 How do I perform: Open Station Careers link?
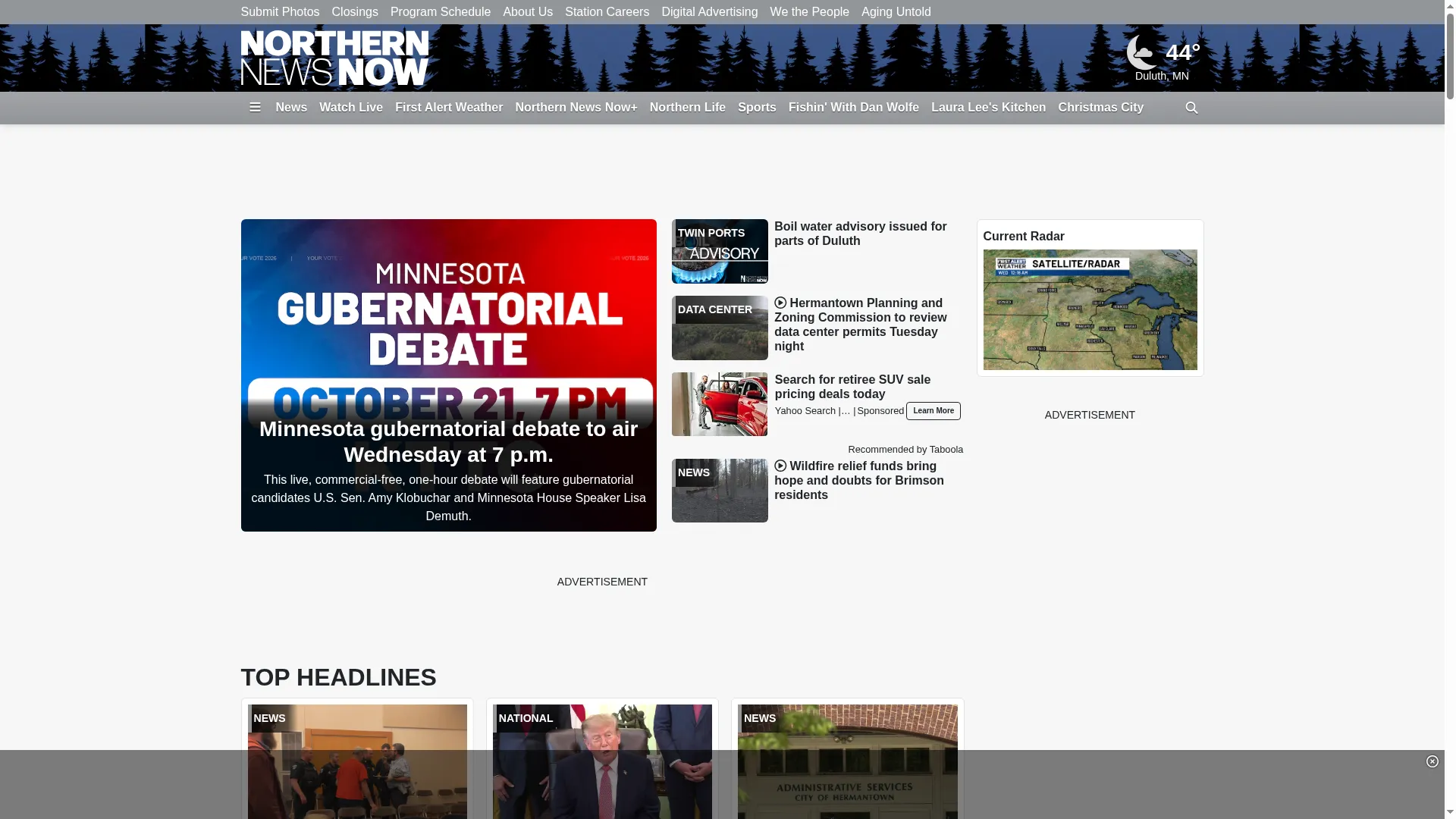tap(607, 12)
